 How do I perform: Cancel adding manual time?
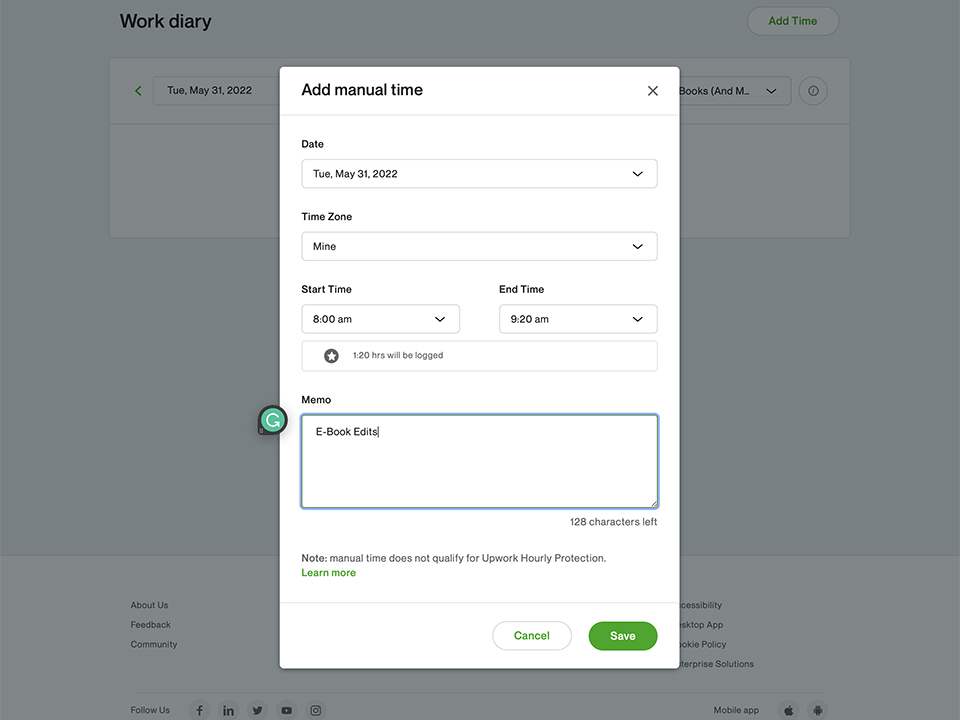click(531, 636)
